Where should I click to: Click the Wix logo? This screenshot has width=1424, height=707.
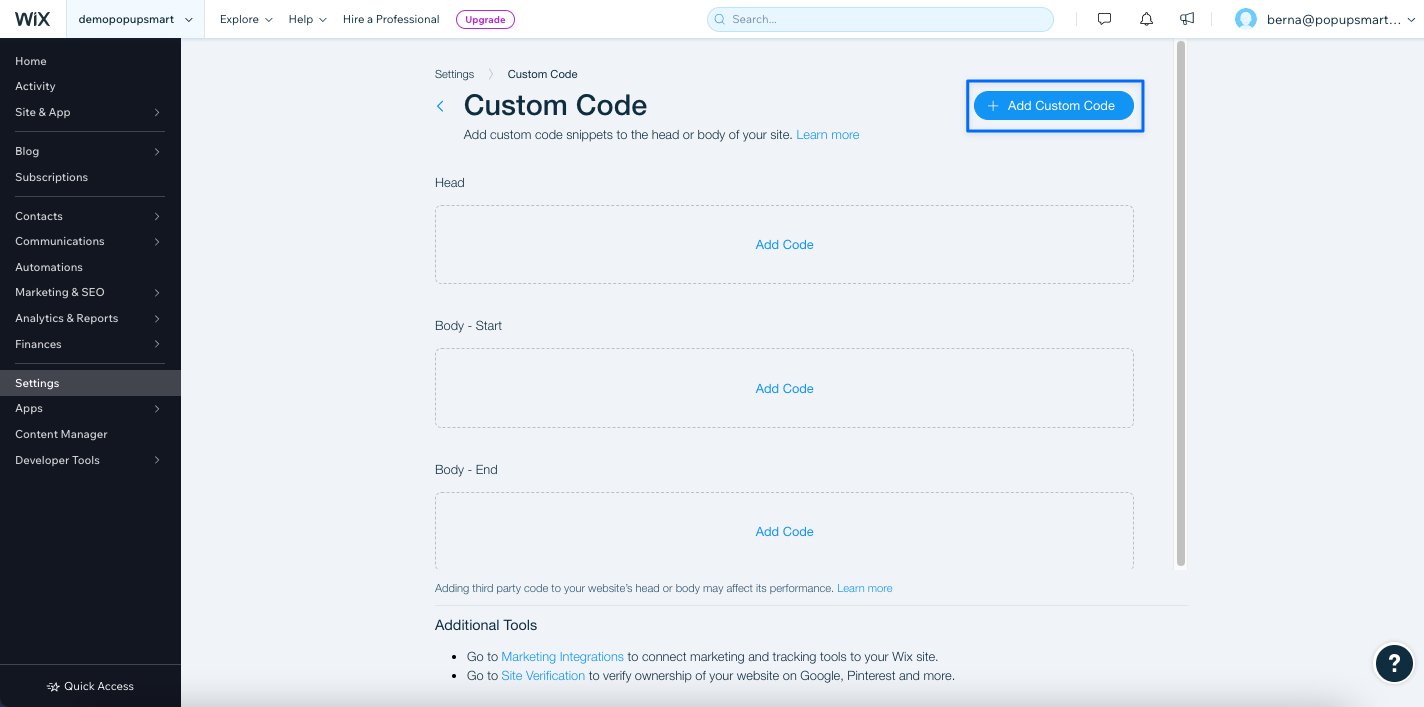pos(32,19)
